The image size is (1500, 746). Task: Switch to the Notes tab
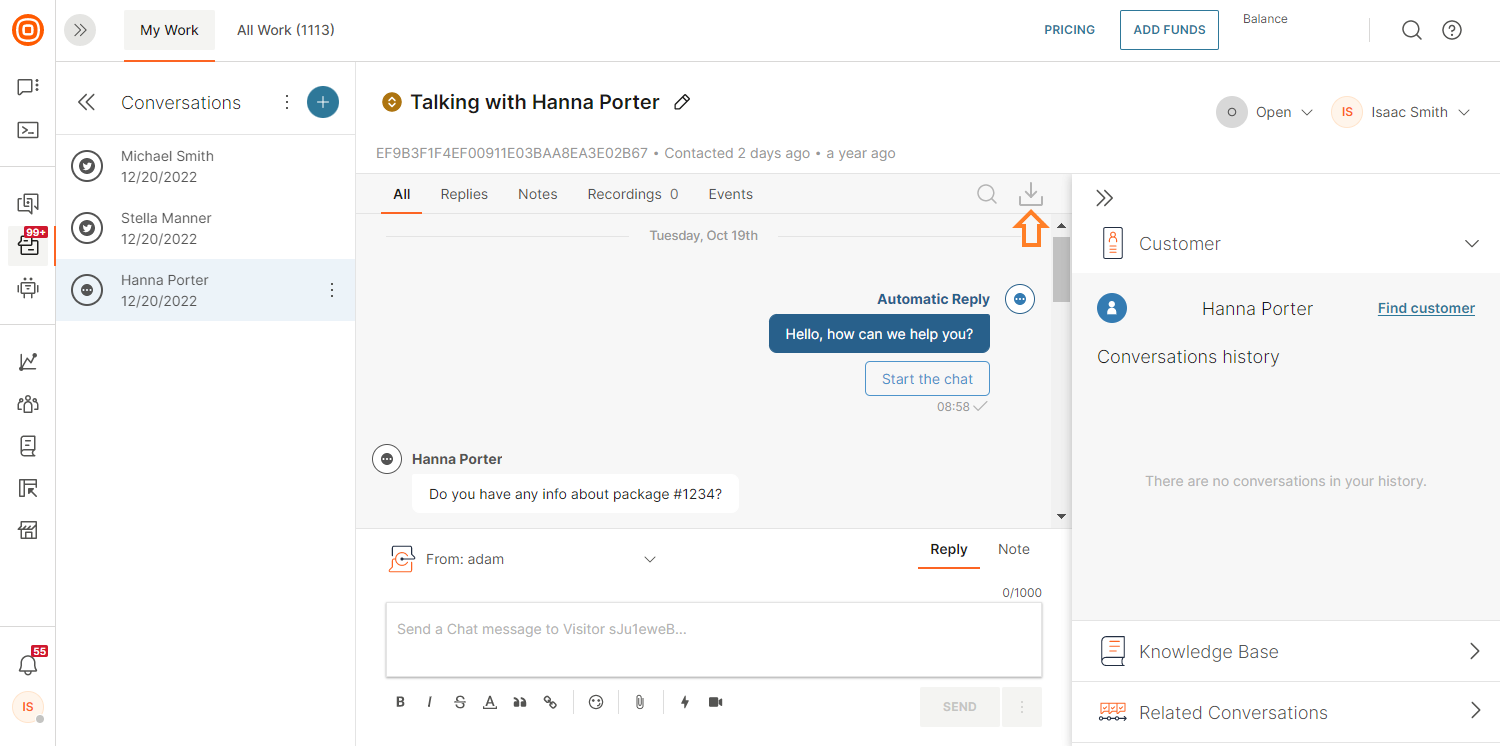click(537, 194)
